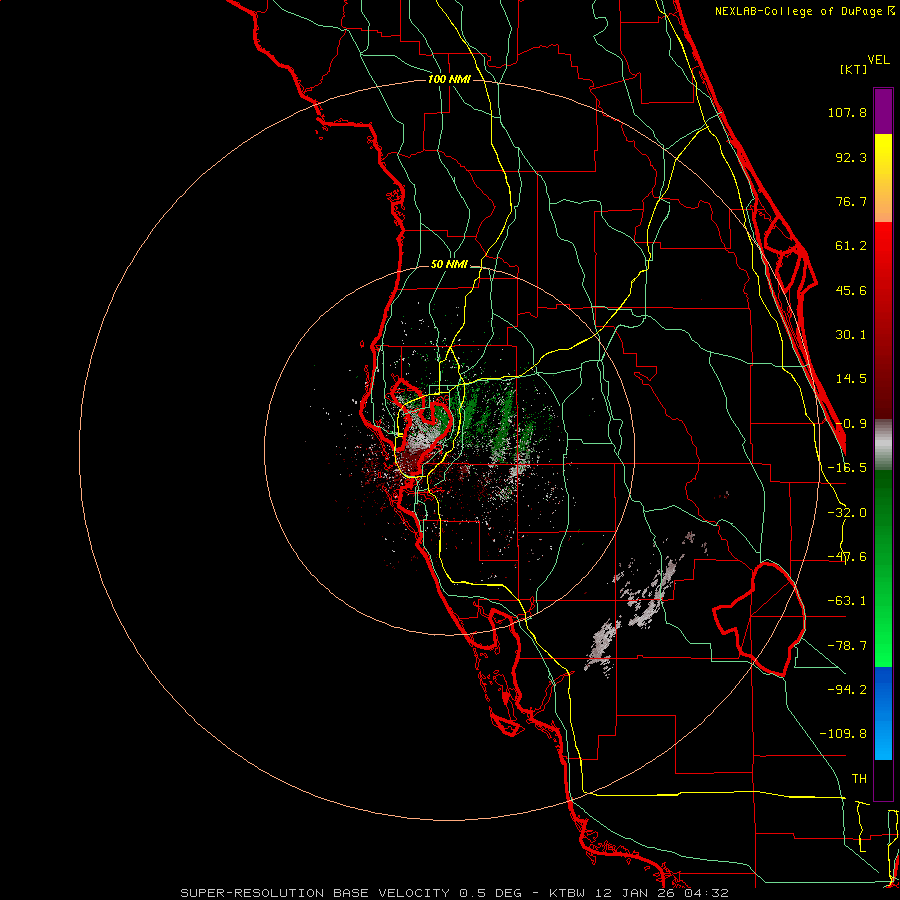Image resolution: width=900 pixels, height=900 pixels.
Task: Click the VEL legend title
Action: (x=878, y=60)
